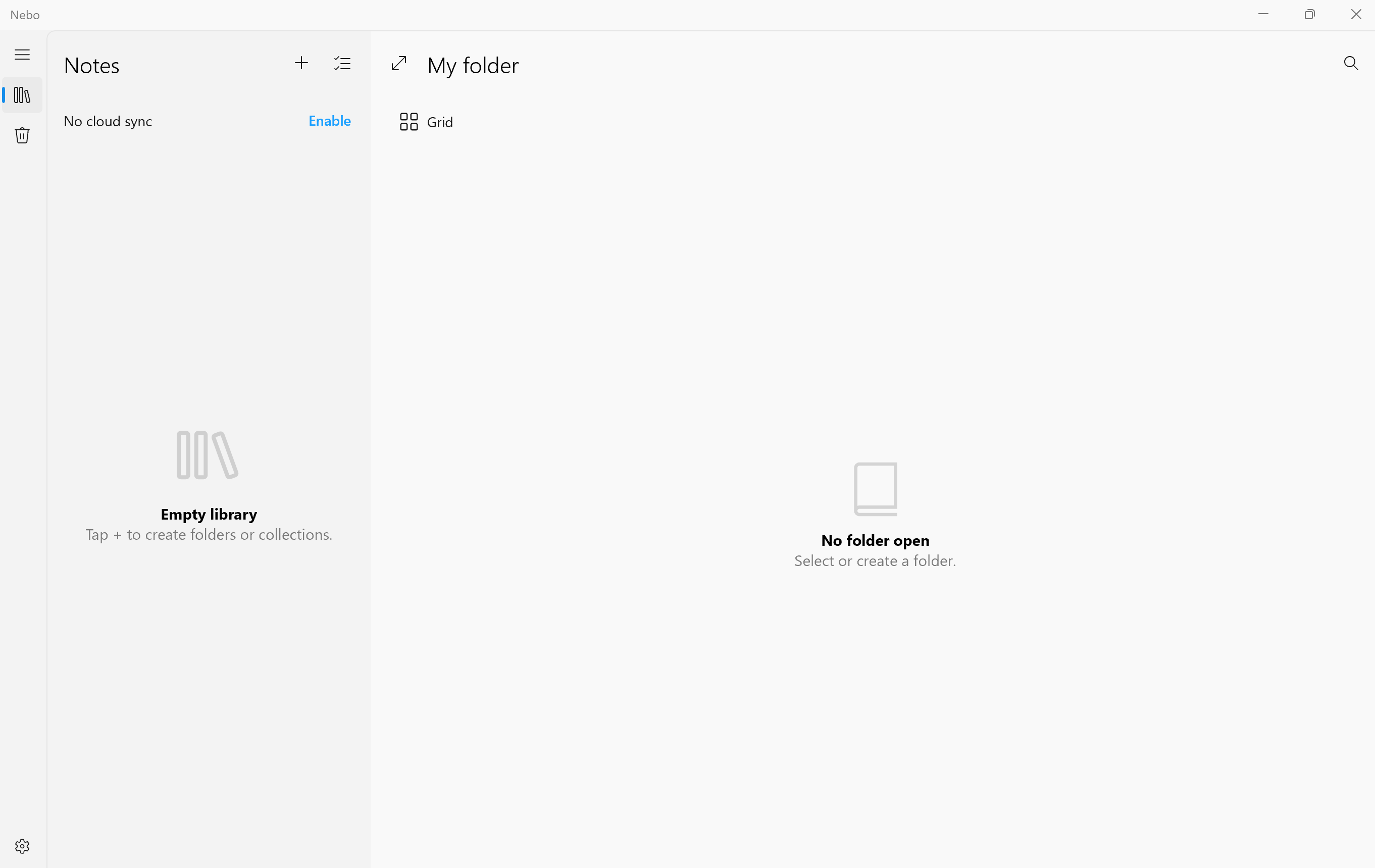1375x868 pixels.
Task: Open the Trash bin section
Action: 22,136
